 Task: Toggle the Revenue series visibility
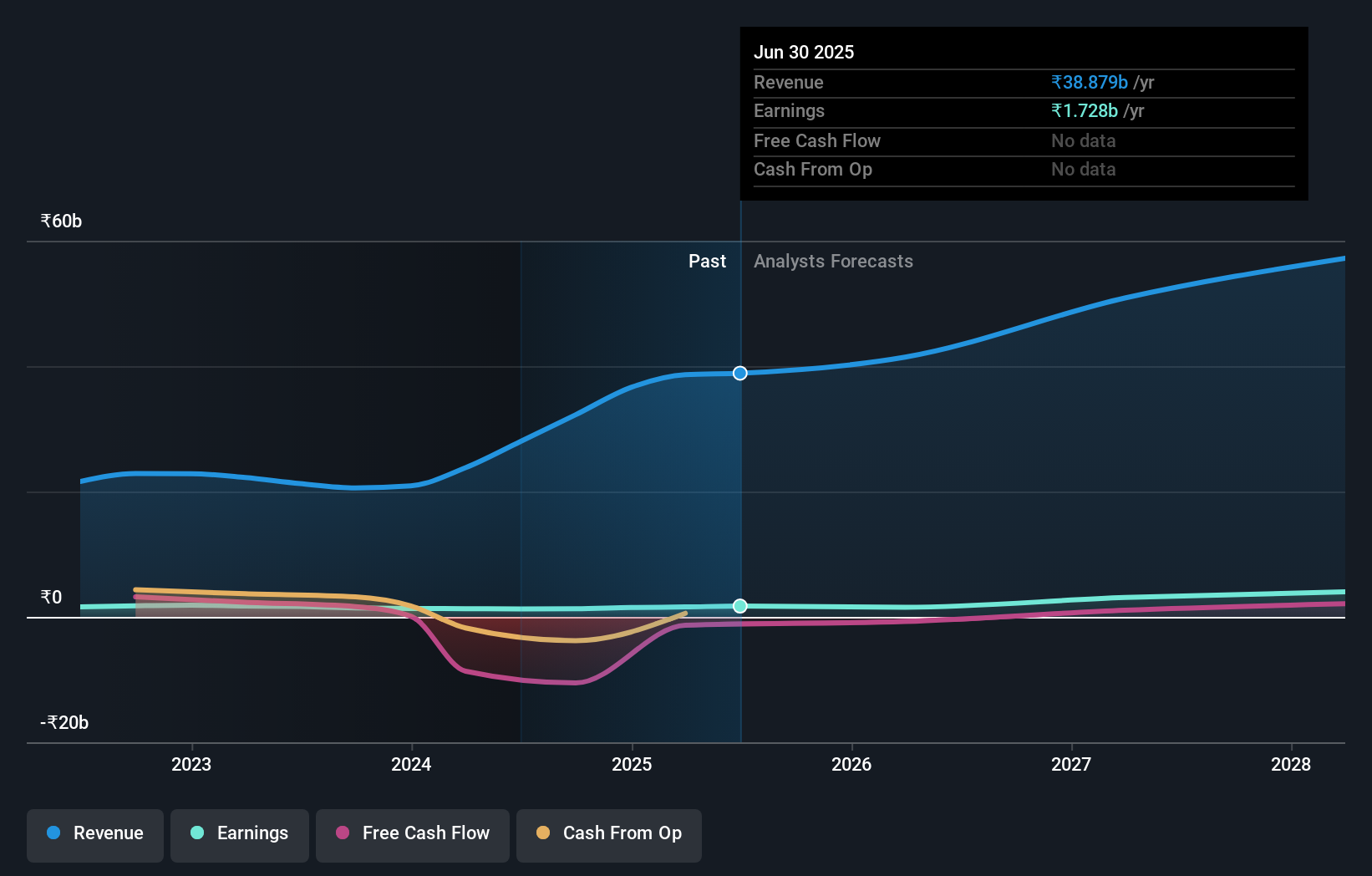pos(94,833)
